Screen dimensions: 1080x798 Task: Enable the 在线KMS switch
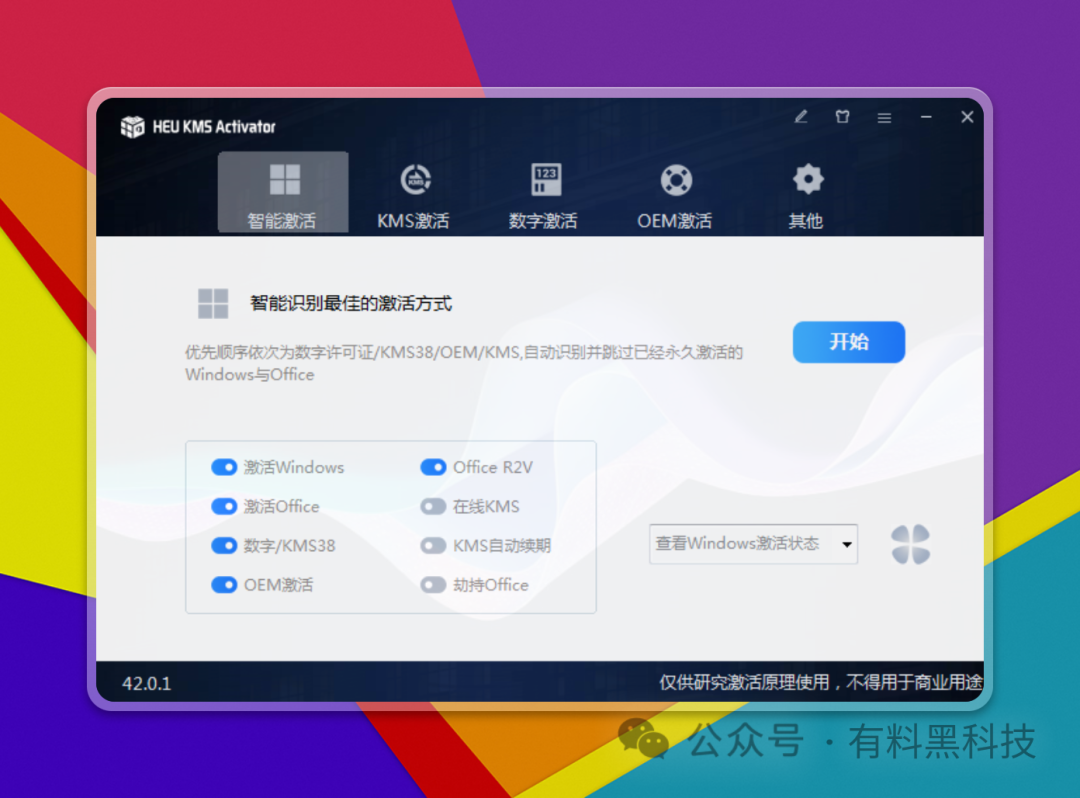click(433, 507)
